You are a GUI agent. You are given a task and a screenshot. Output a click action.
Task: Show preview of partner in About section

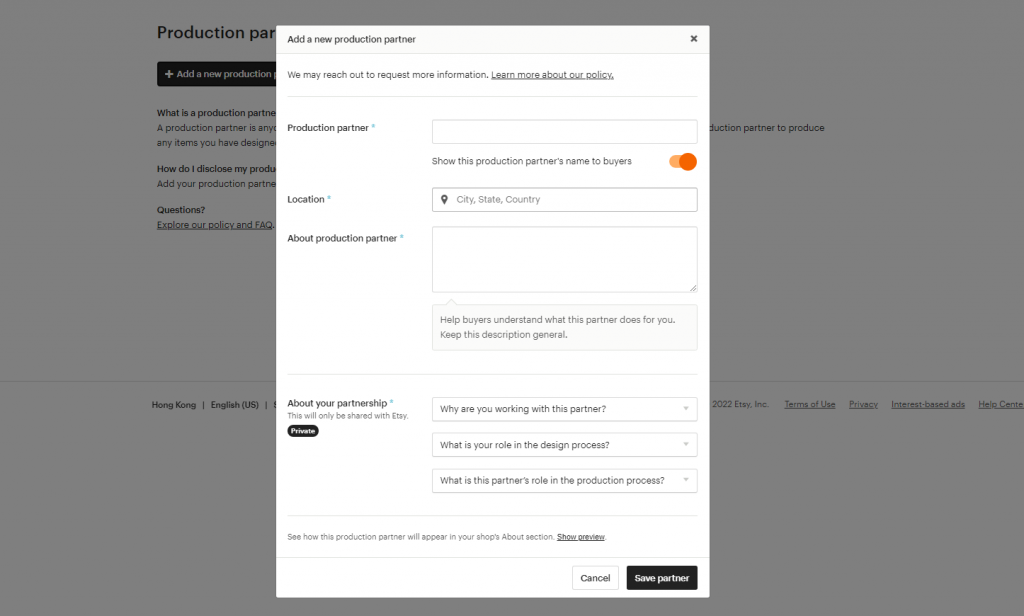tap(581, 536)
